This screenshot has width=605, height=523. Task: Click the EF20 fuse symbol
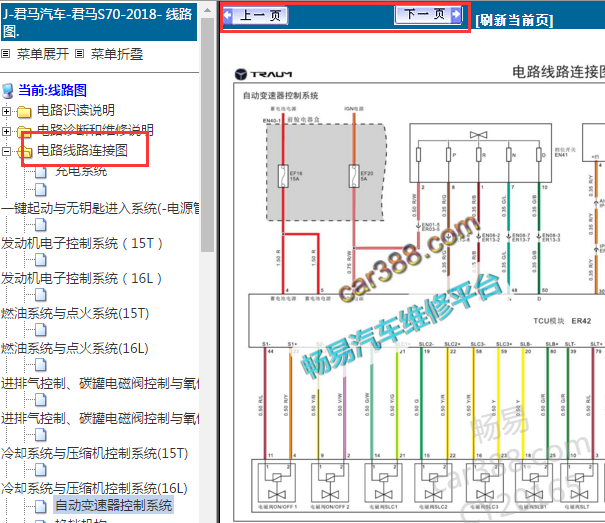point(354,176)
